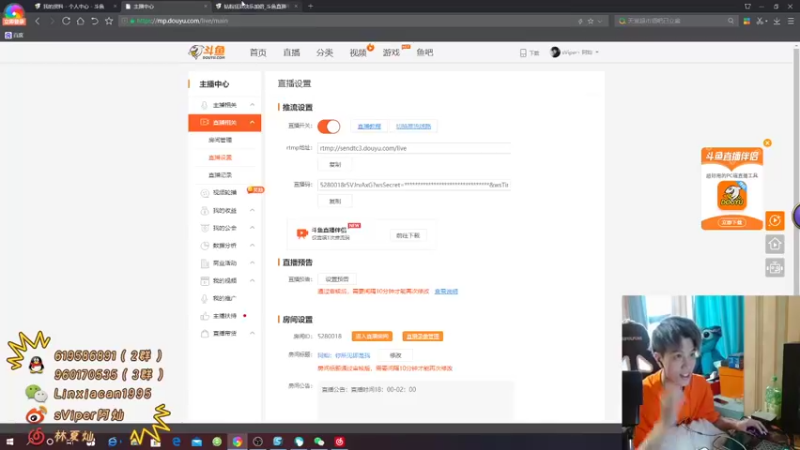
Task: Open the 首页 nav item
Action: (258, 53)
